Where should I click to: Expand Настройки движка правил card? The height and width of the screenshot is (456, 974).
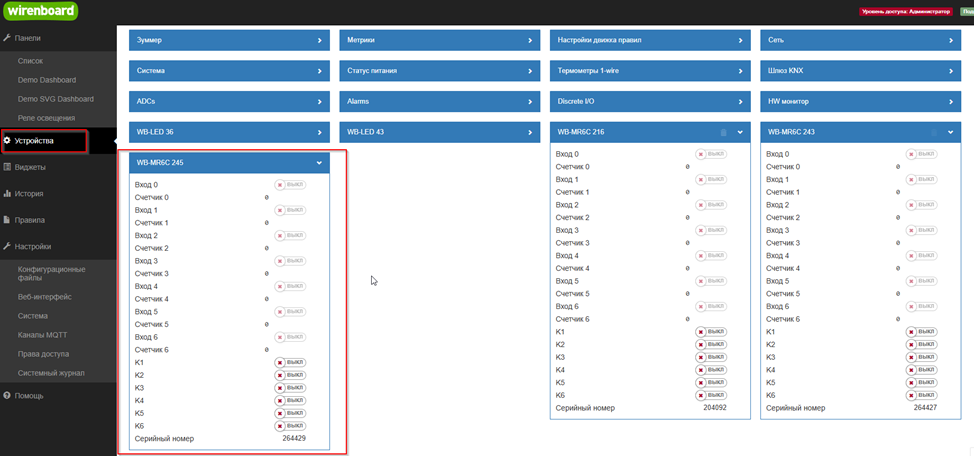[650, 40]
